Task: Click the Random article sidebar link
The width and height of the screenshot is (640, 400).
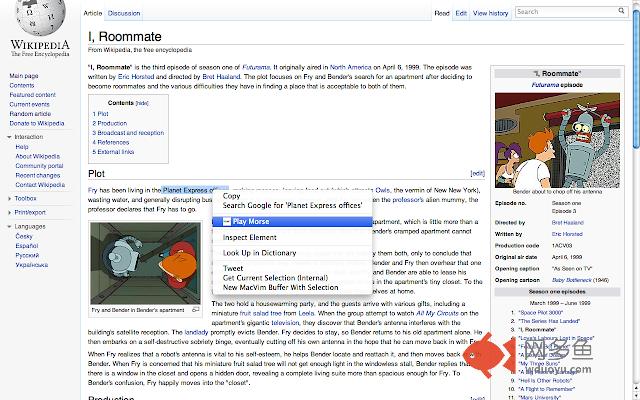Action: (x=30, y=113)
